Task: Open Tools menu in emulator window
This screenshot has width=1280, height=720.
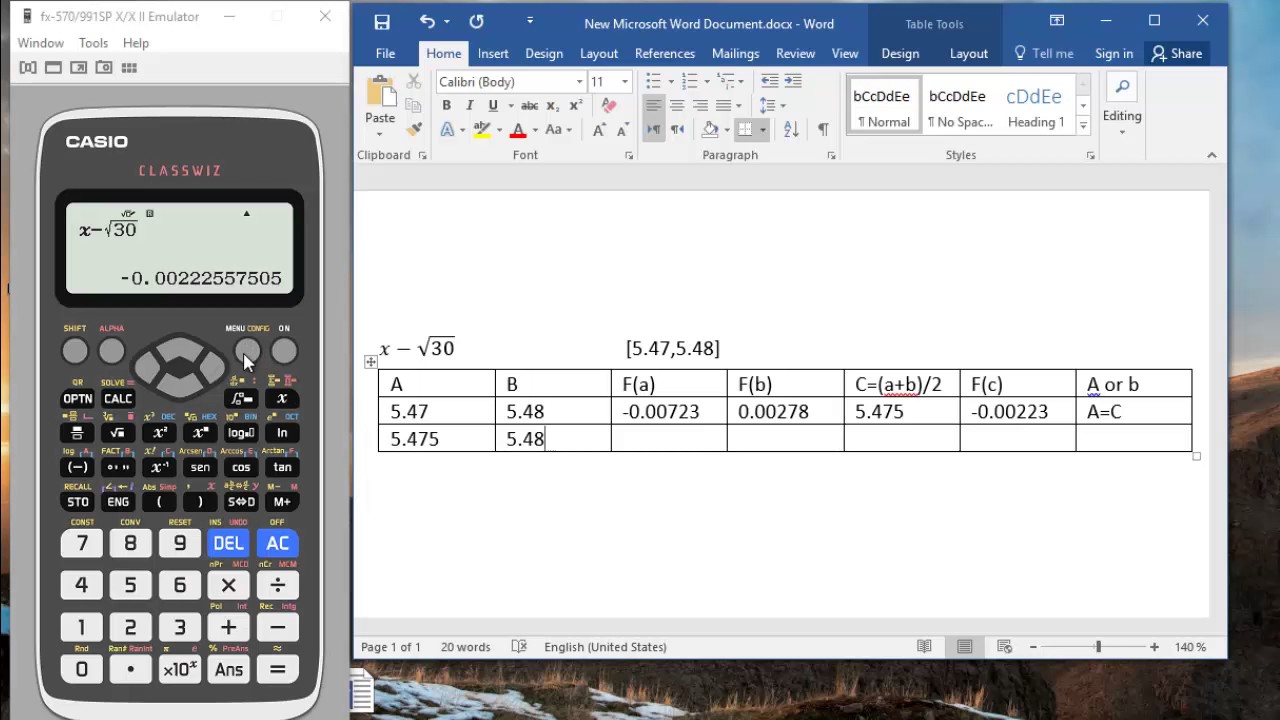Action: click(93, 43)
